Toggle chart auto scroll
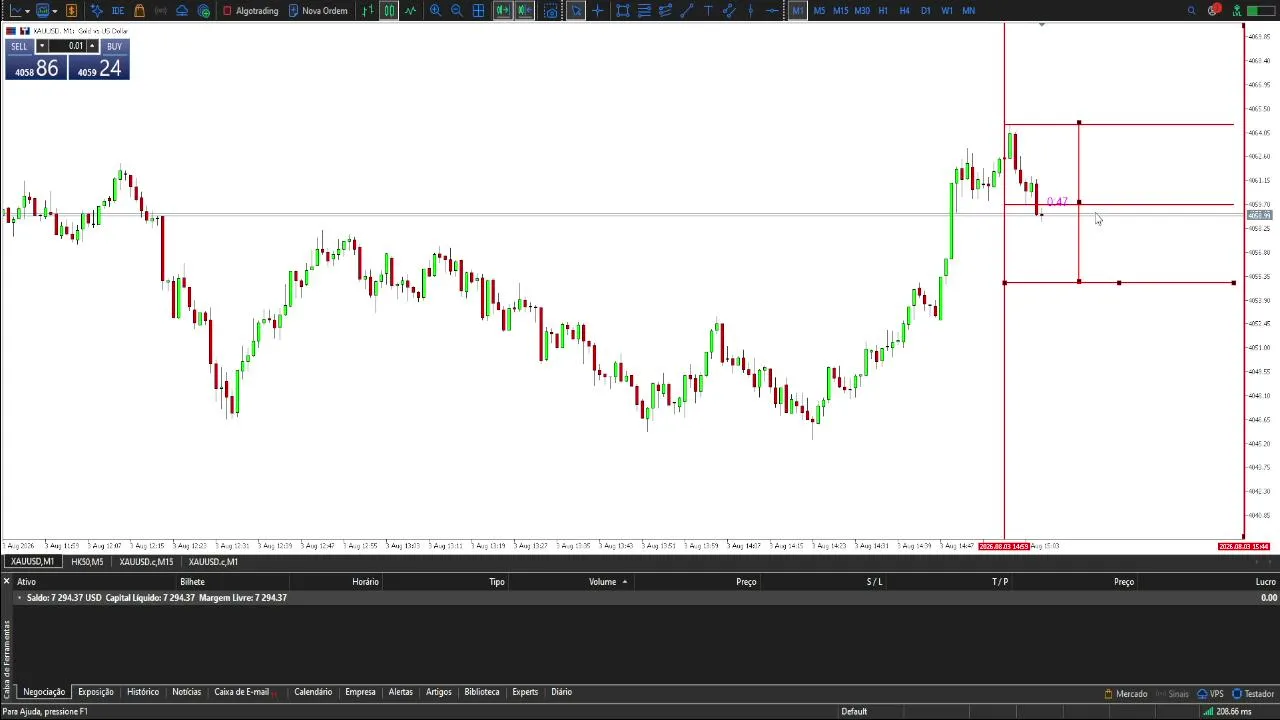 point(502,10)
